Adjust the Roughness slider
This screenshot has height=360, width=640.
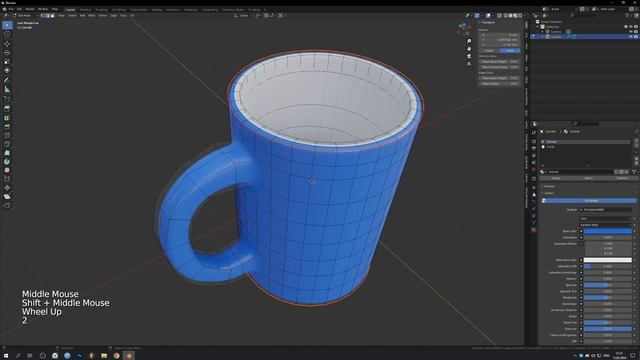click(x=607, y=298)
